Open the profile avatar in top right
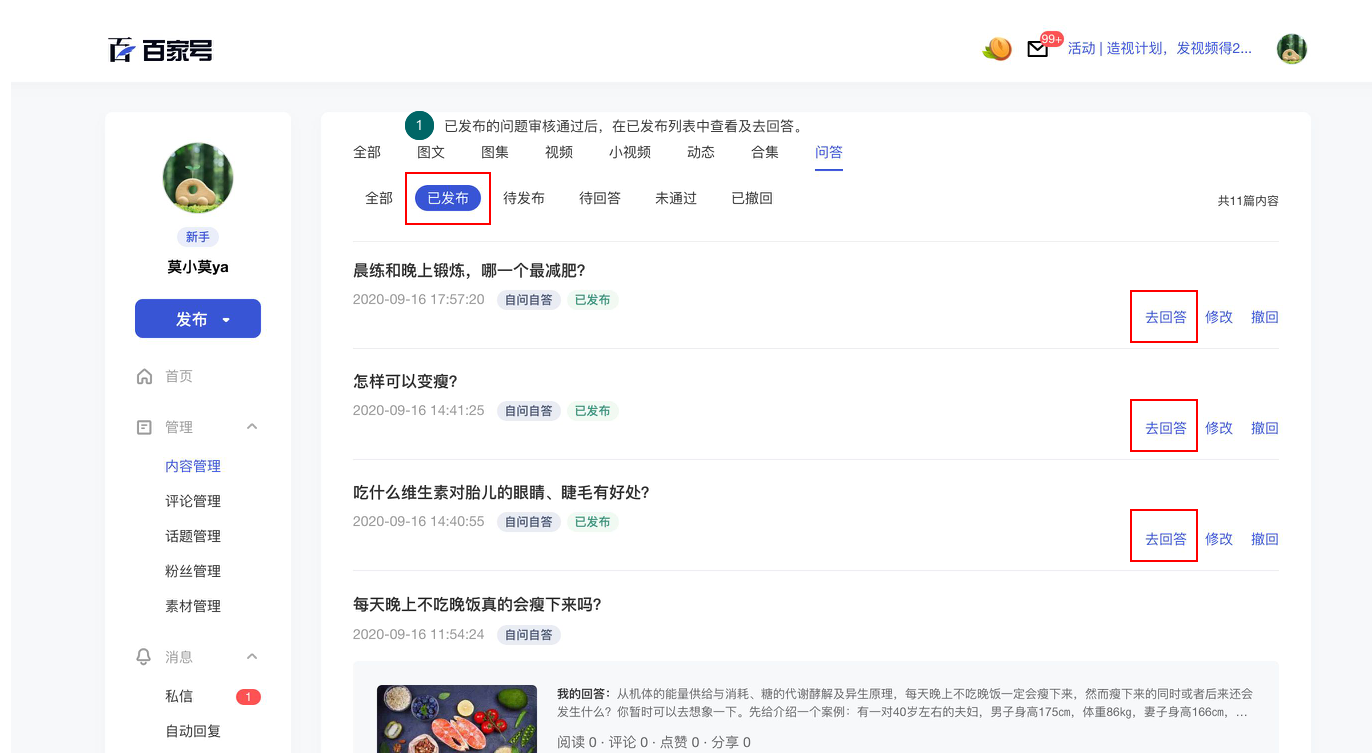Screen dimensions: 1372x753 point(1292,48)
